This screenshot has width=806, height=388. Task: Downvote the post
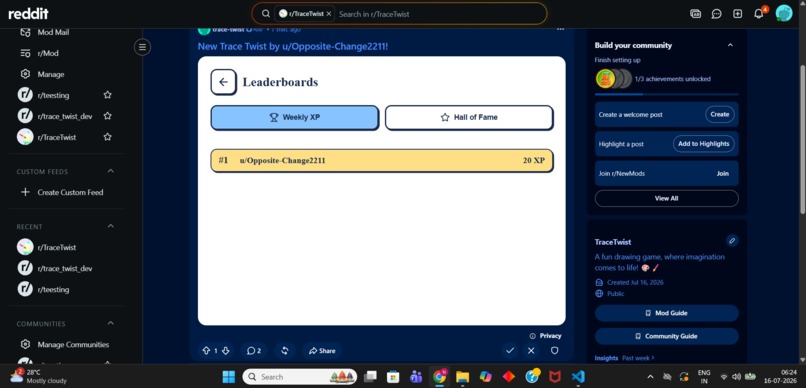point(225,350)
